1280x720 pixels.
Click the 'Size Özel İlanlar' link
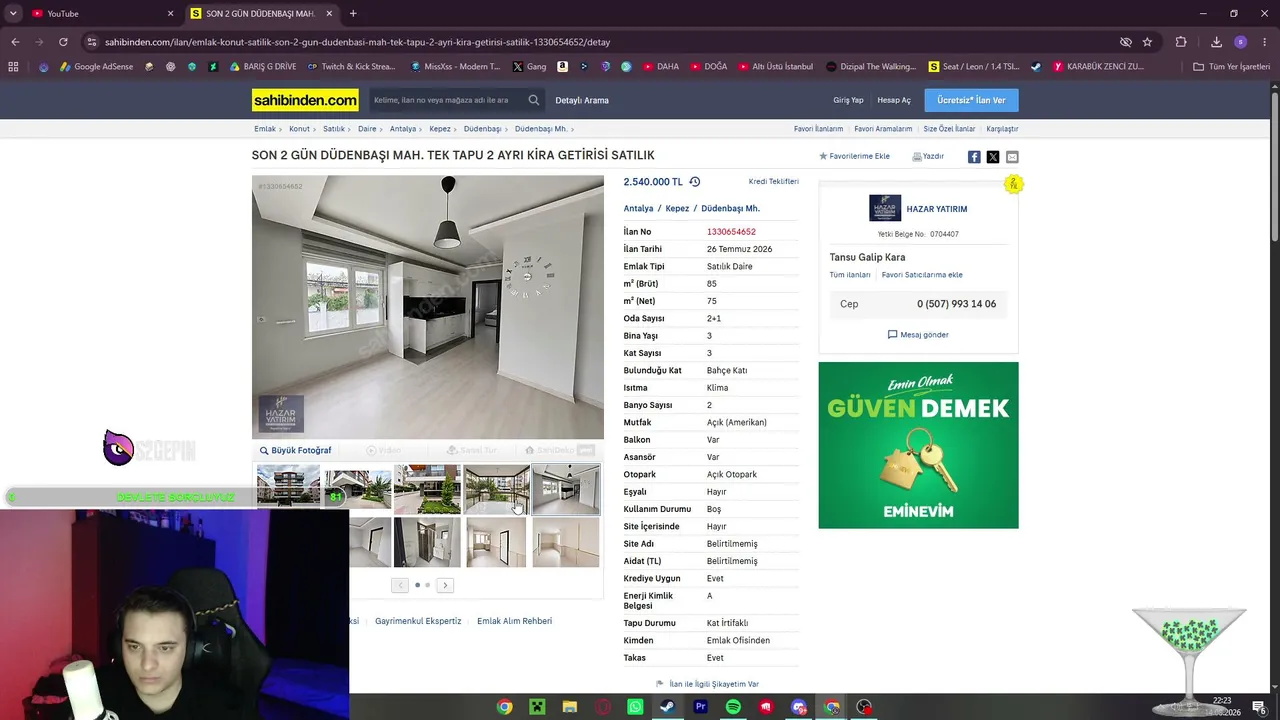tap(949, 129)
